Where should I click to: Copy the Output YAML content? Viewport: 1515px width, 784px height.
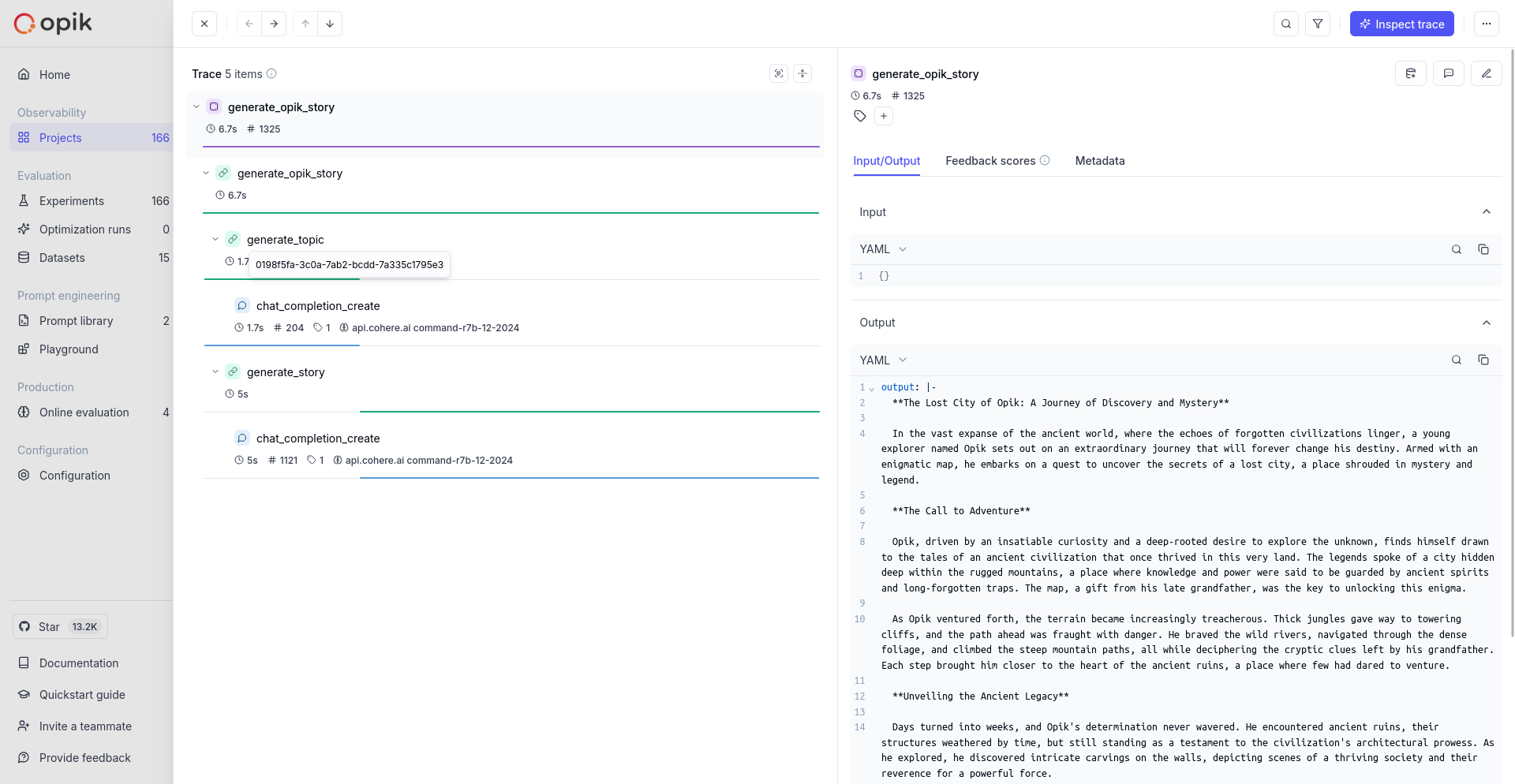click(x=1483, y=360)
